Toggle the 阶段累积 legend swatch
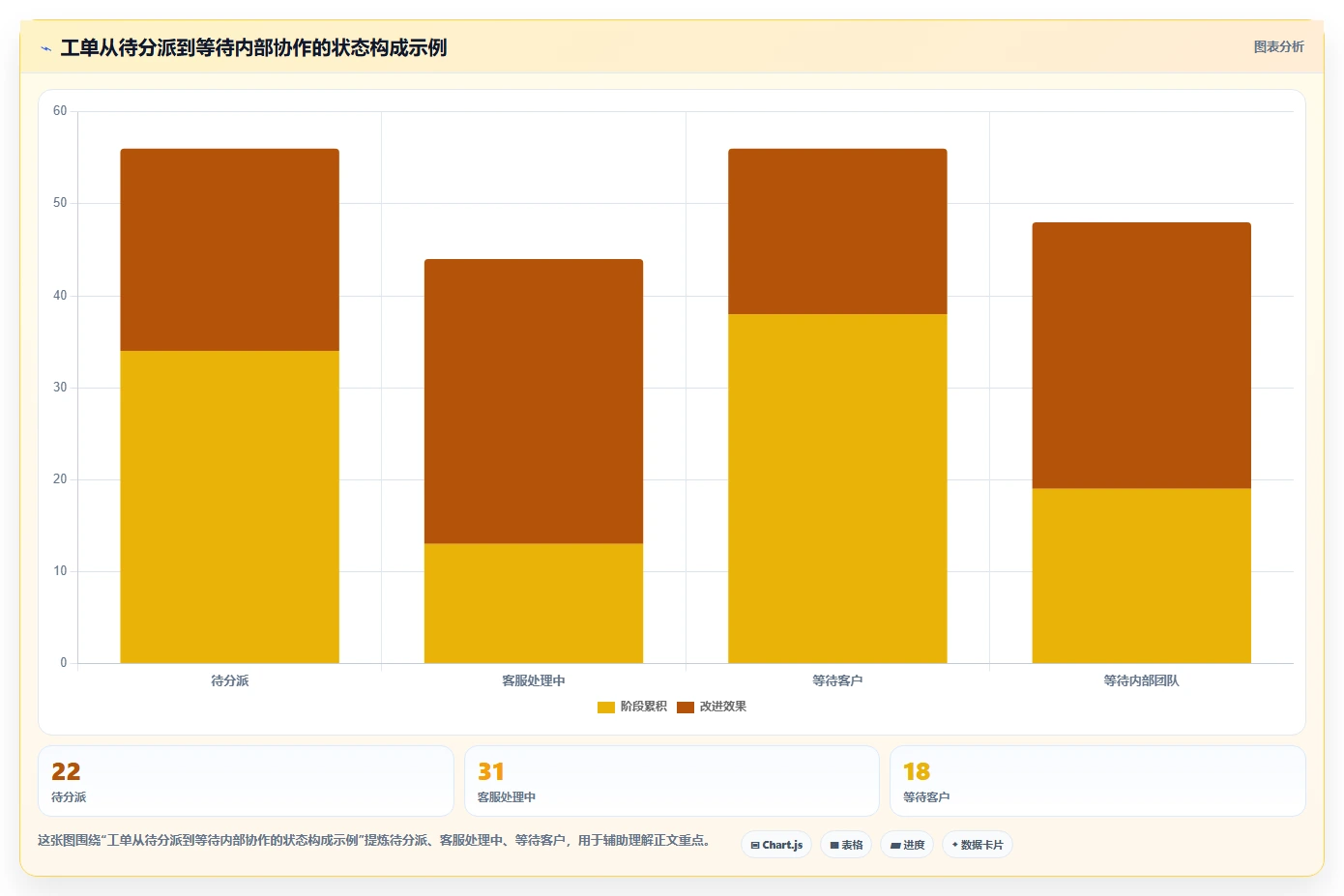 (606, 708)
